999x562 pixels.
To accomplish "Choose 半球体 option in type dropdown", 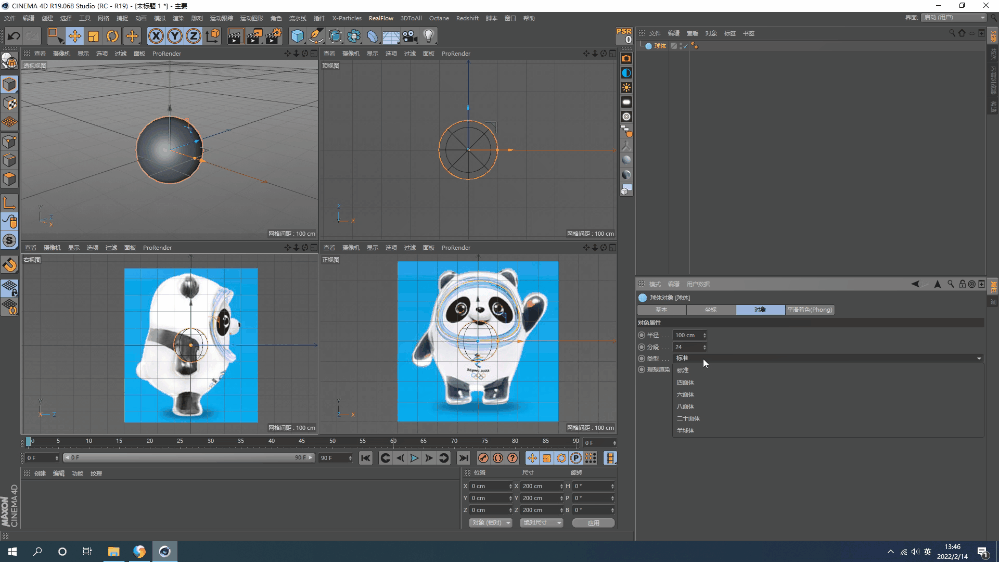I will click(x=686, y=431).
